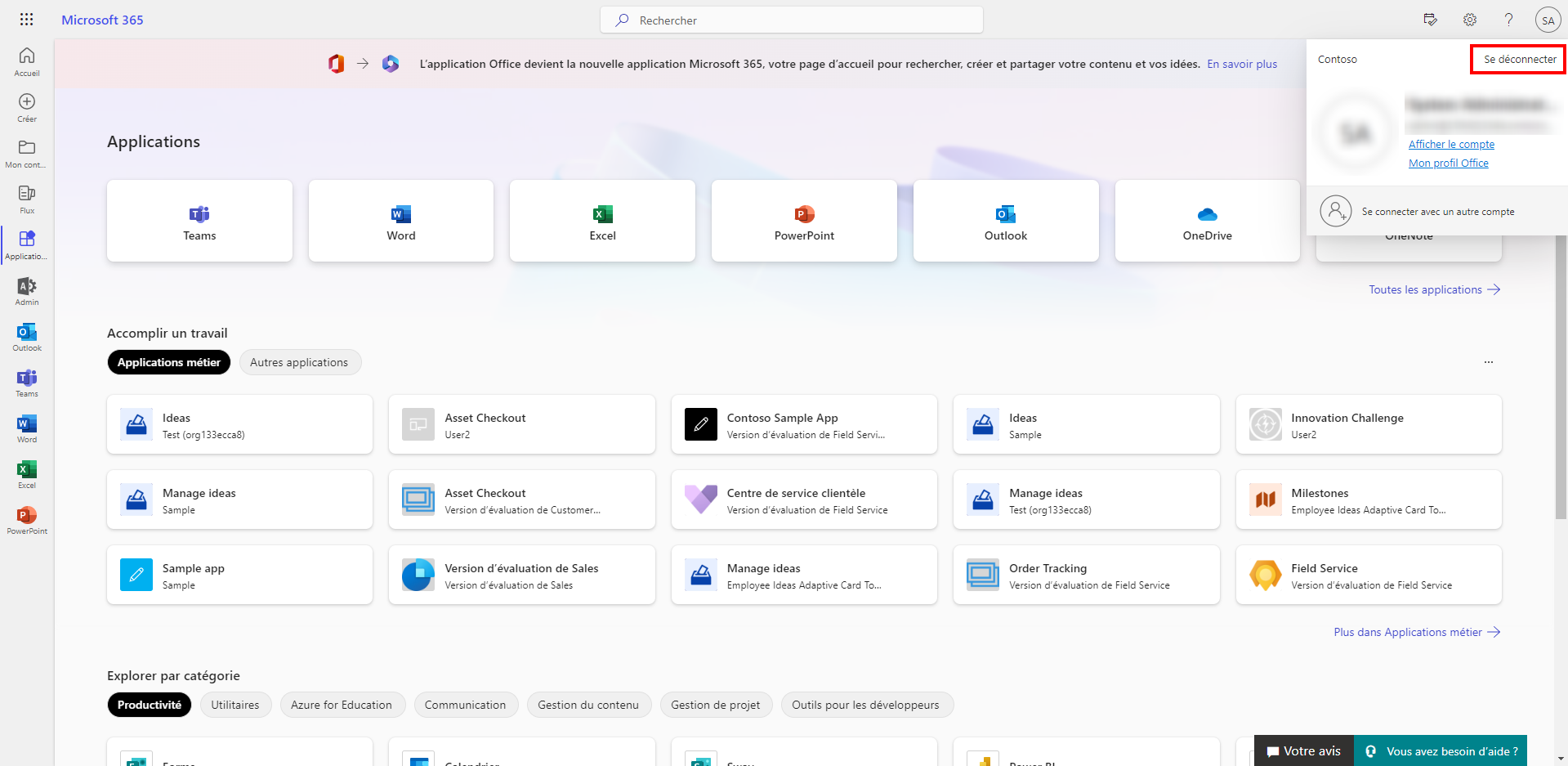Open Toutes les applications link
Image resolution: width=1568 pixels, height=766 pixels.
point(1434,289)
